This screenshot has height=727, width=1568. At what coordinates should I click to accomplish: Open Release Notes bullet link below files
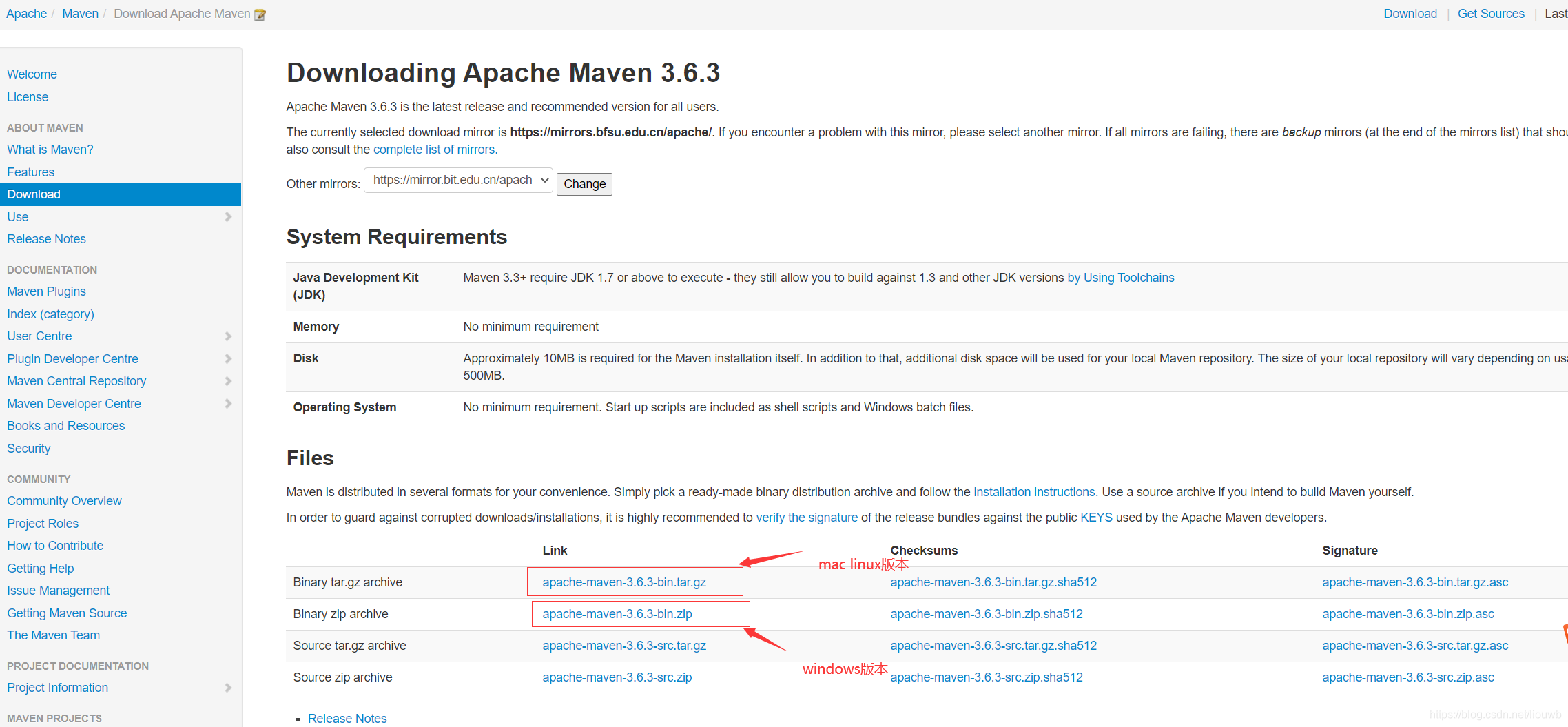(x=347, y=718)
